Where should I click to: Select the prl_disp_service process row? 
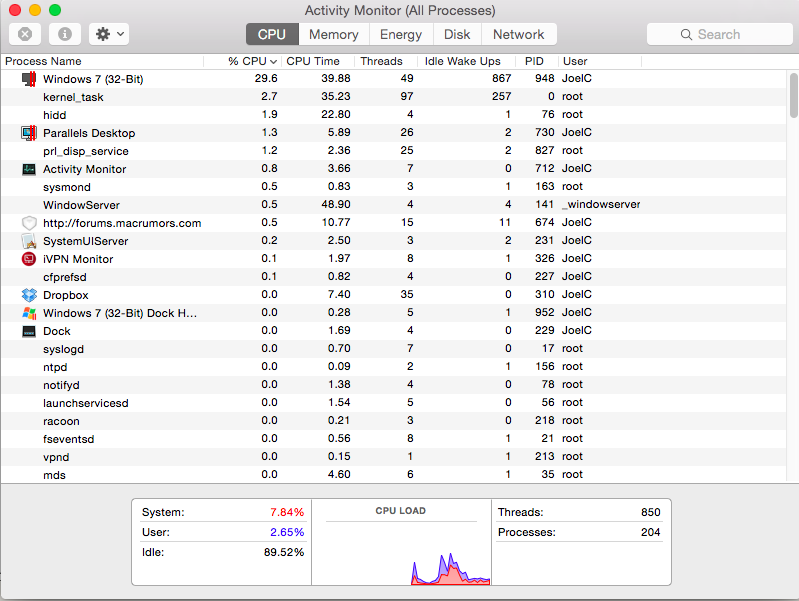click(x=394, y=151)
